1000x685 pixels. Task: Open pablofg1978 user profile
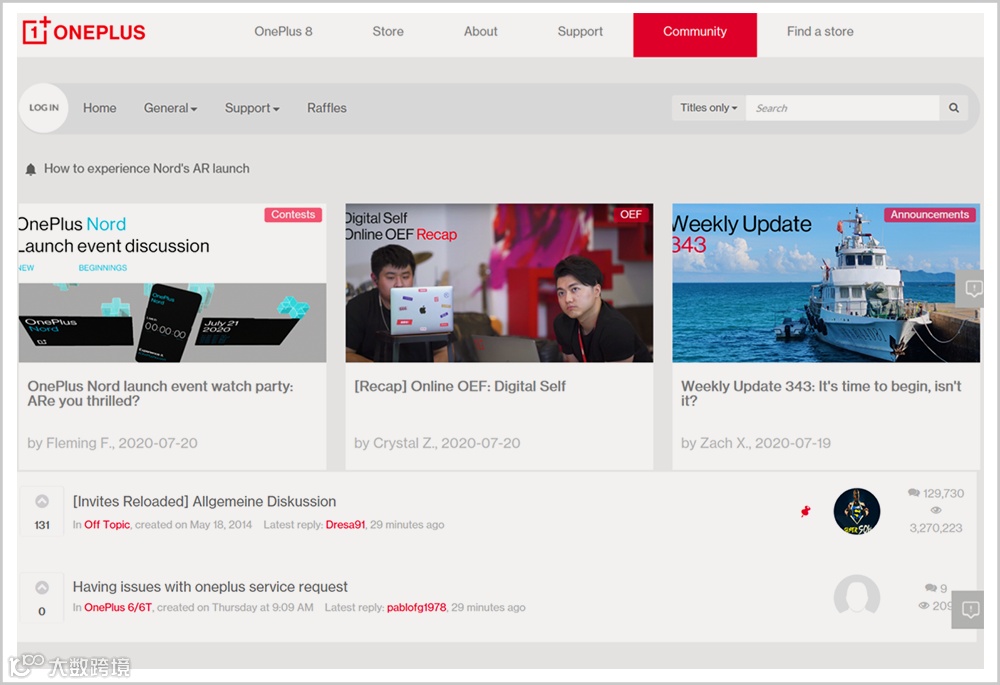416,607
